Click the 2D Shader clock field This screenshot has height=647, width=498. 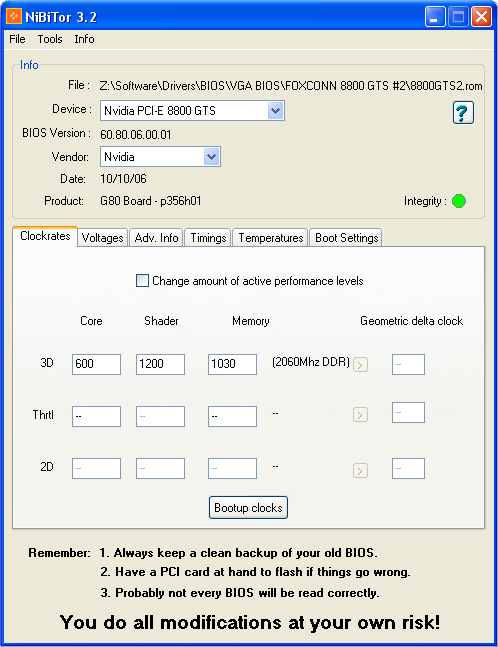[x=160, y=468]
